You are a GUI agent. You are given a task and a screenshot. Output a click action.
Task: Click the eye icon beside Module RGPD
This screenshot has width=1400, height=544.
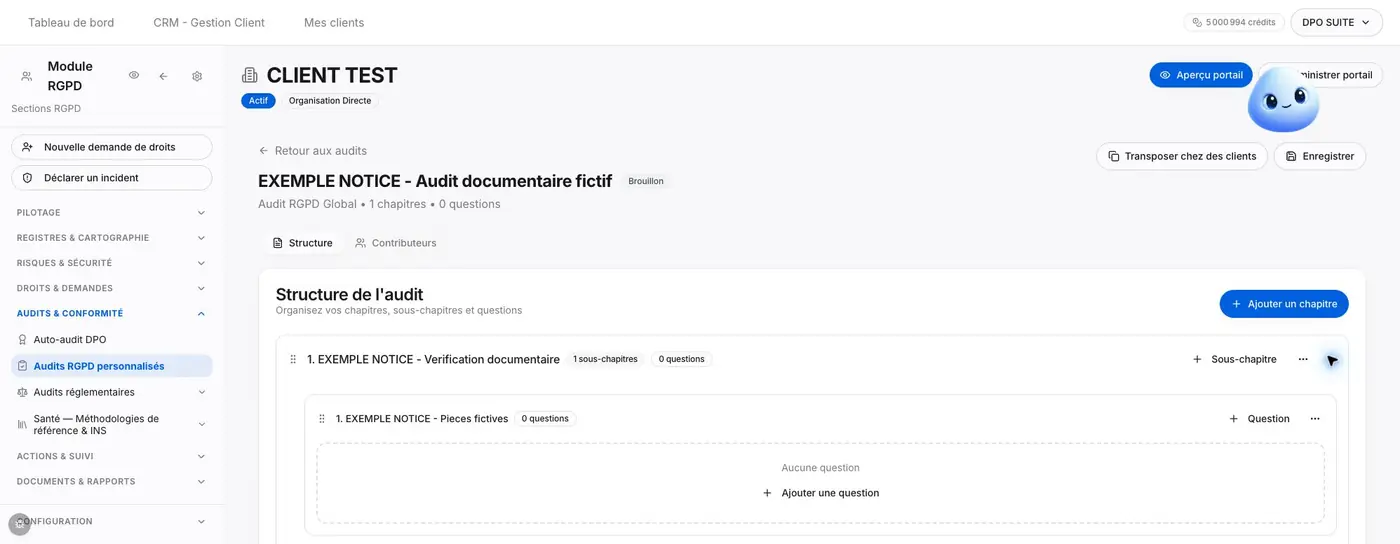[134, 76]
